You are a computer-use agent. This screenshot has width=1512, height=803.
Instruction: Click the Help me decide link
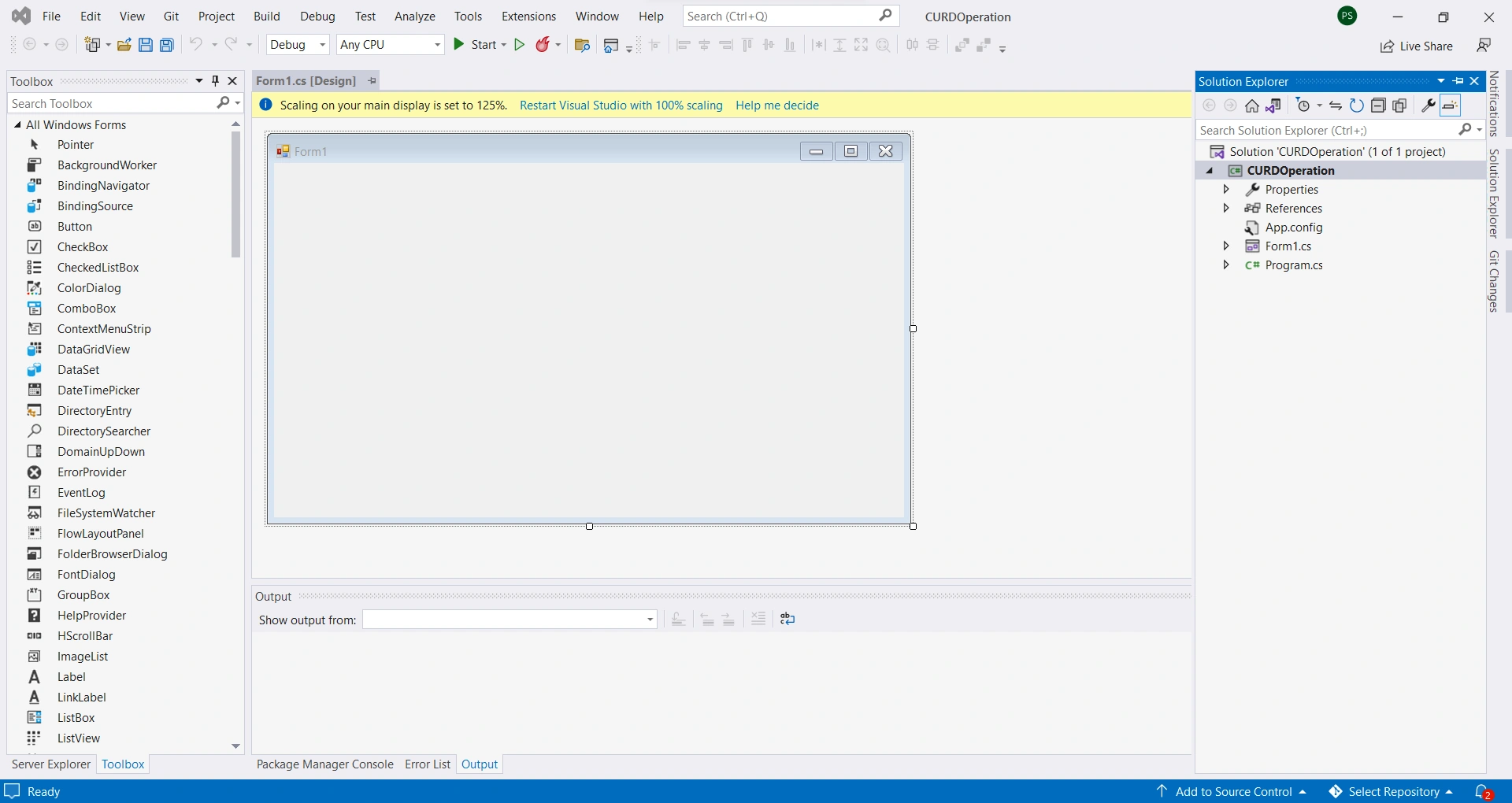777,105
